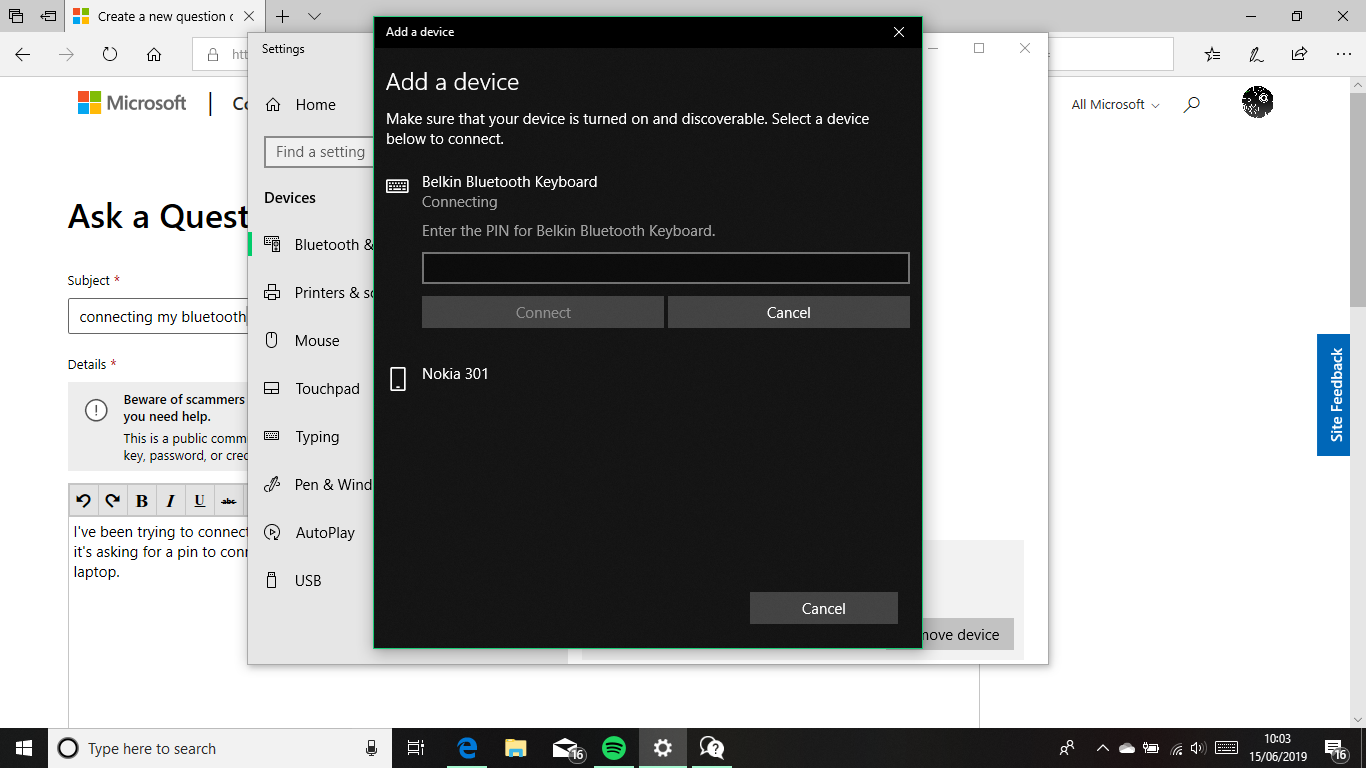Click the Connect button in Add a device
Image resolution: width=1366 pixels, height=768 pixels.
543,312
